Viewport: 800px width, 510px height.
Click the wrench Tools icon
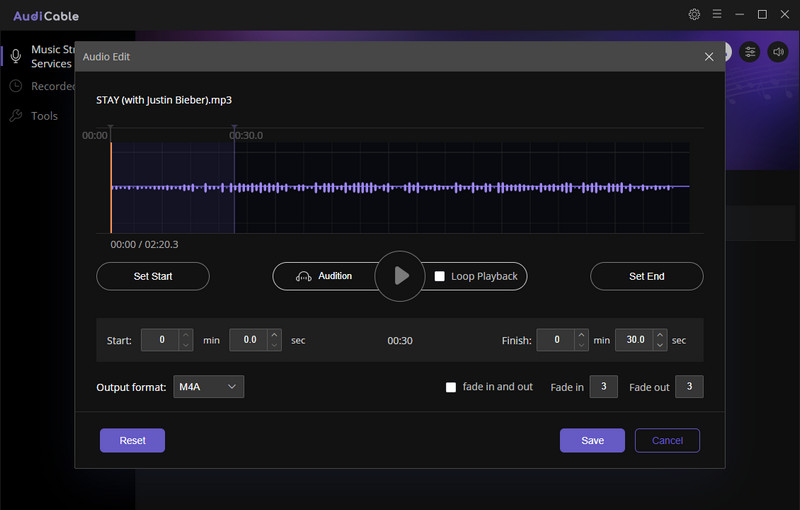click(x=16, y=116)
